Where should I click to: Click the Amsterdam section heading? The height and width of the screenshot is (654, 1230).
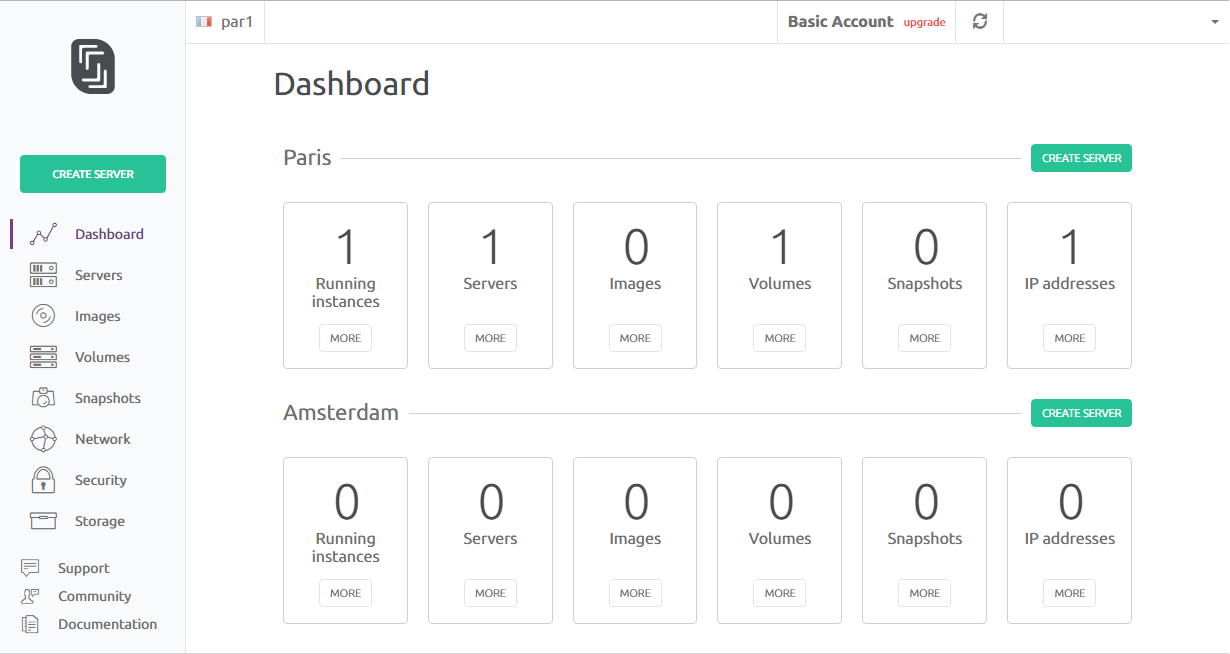(x=341, y=413)
